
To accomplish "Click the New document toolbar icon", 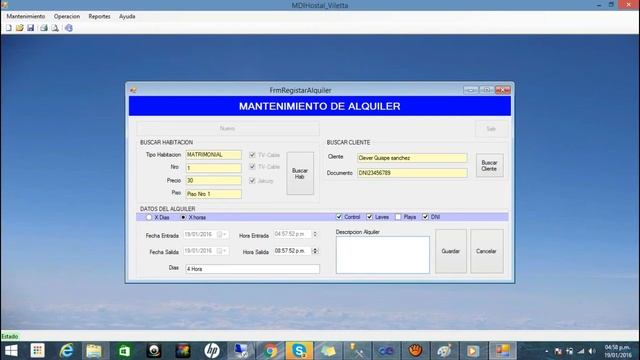I will [9, 28].
